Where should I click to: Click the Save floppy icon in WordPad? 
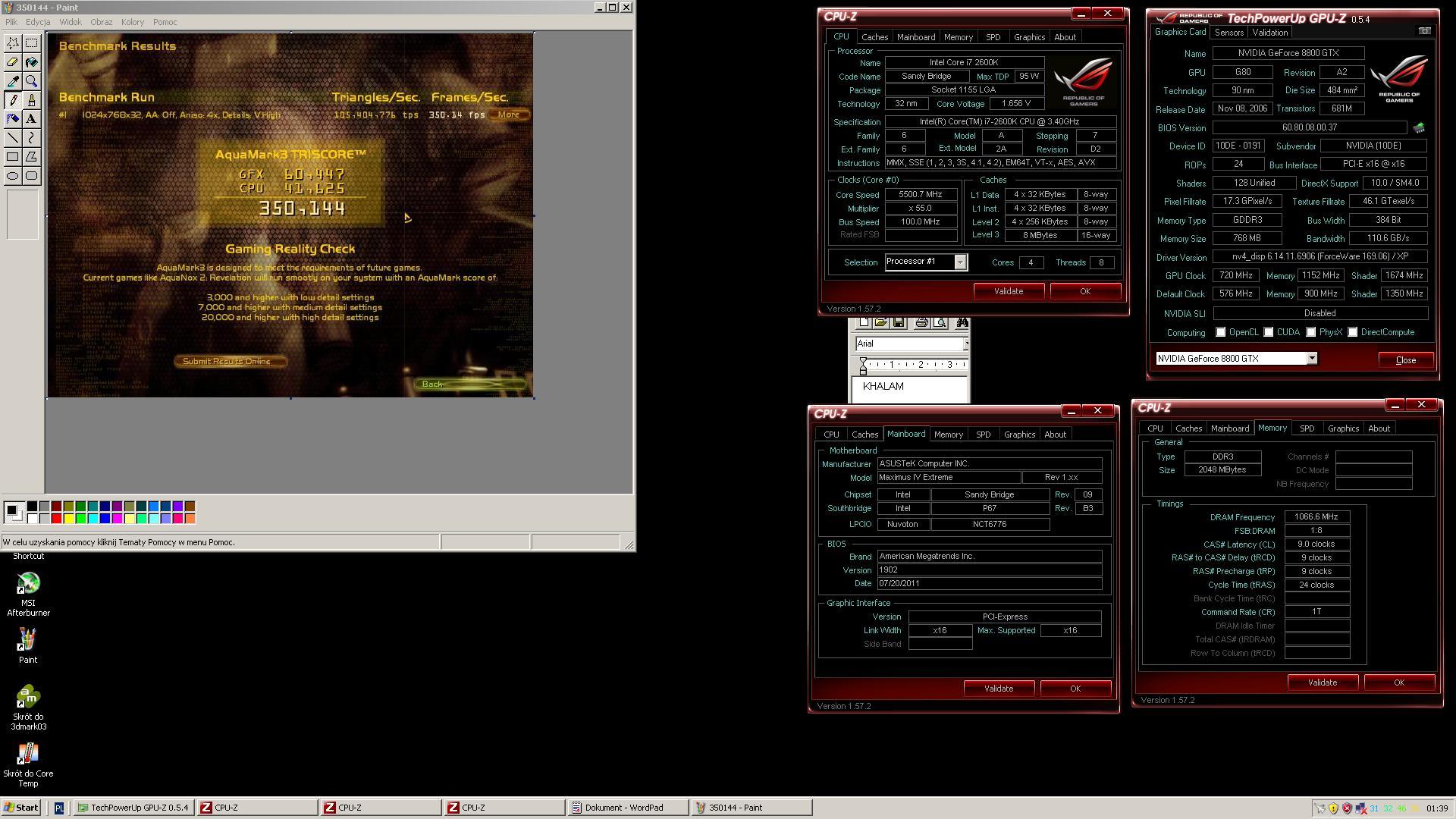click(x=898, y=323)
